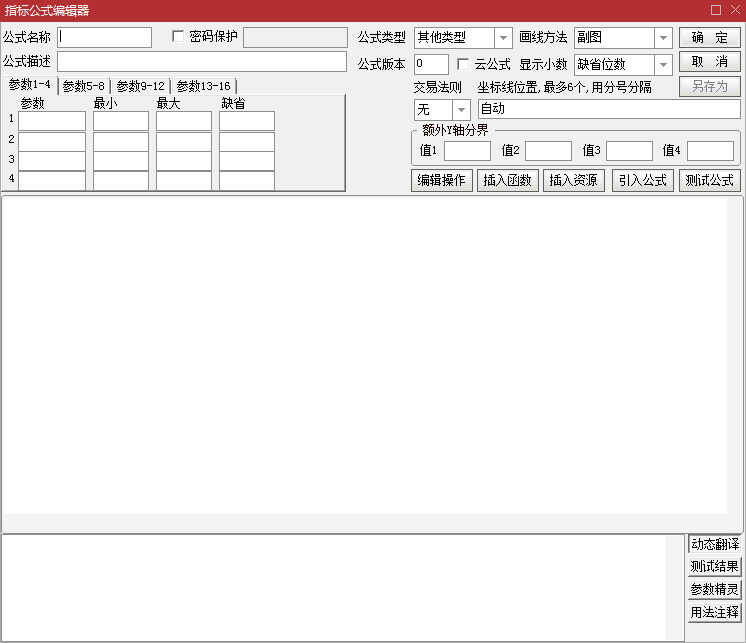Toggle the 云公式 checkbox
Viewport: 746px width, 643px height.
tap(462, 64)
